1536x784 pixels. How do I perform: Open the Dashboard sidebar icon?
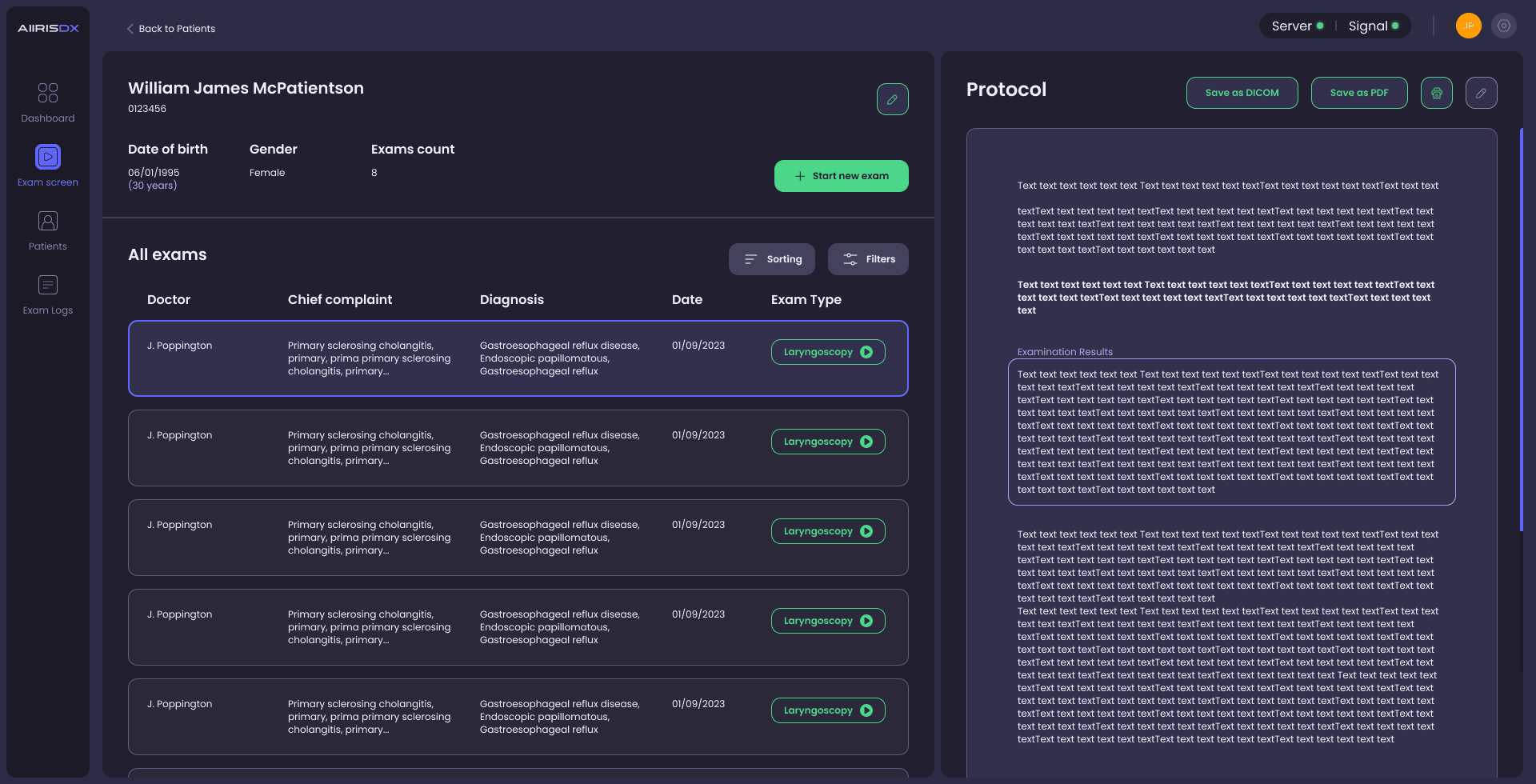(48, 93)
